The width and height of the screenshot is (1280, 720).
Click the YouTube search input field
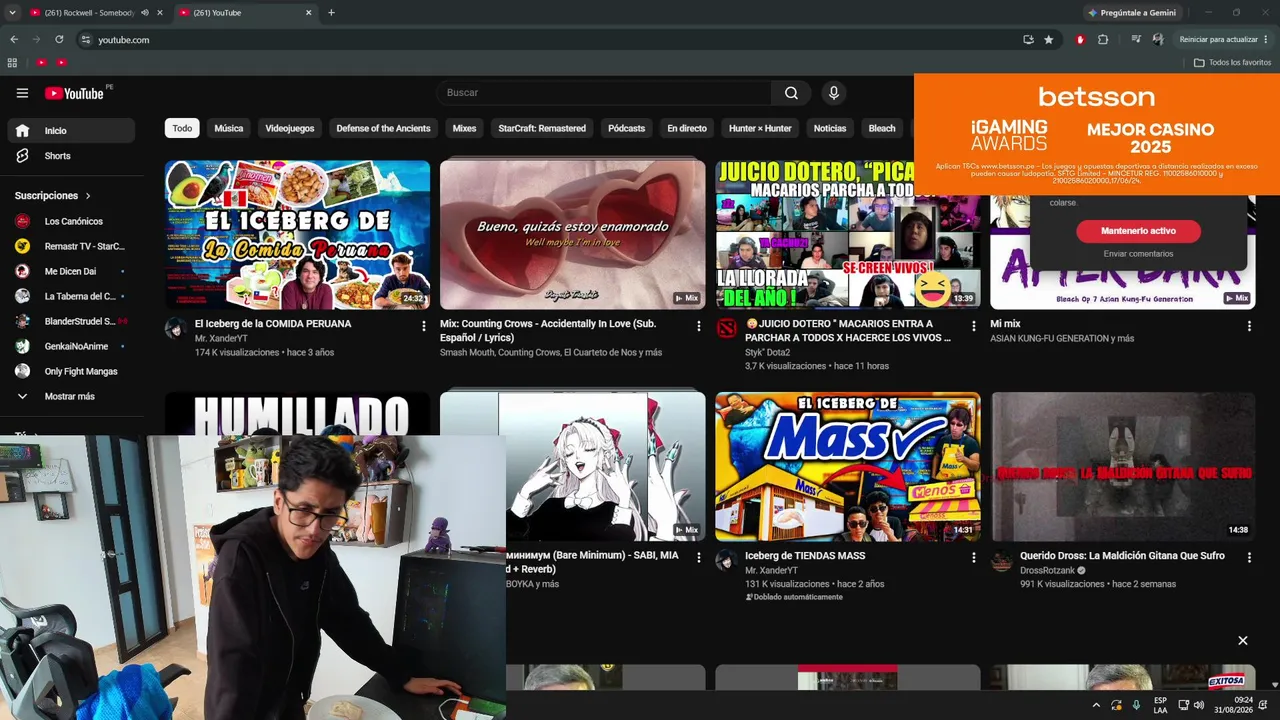603,93
